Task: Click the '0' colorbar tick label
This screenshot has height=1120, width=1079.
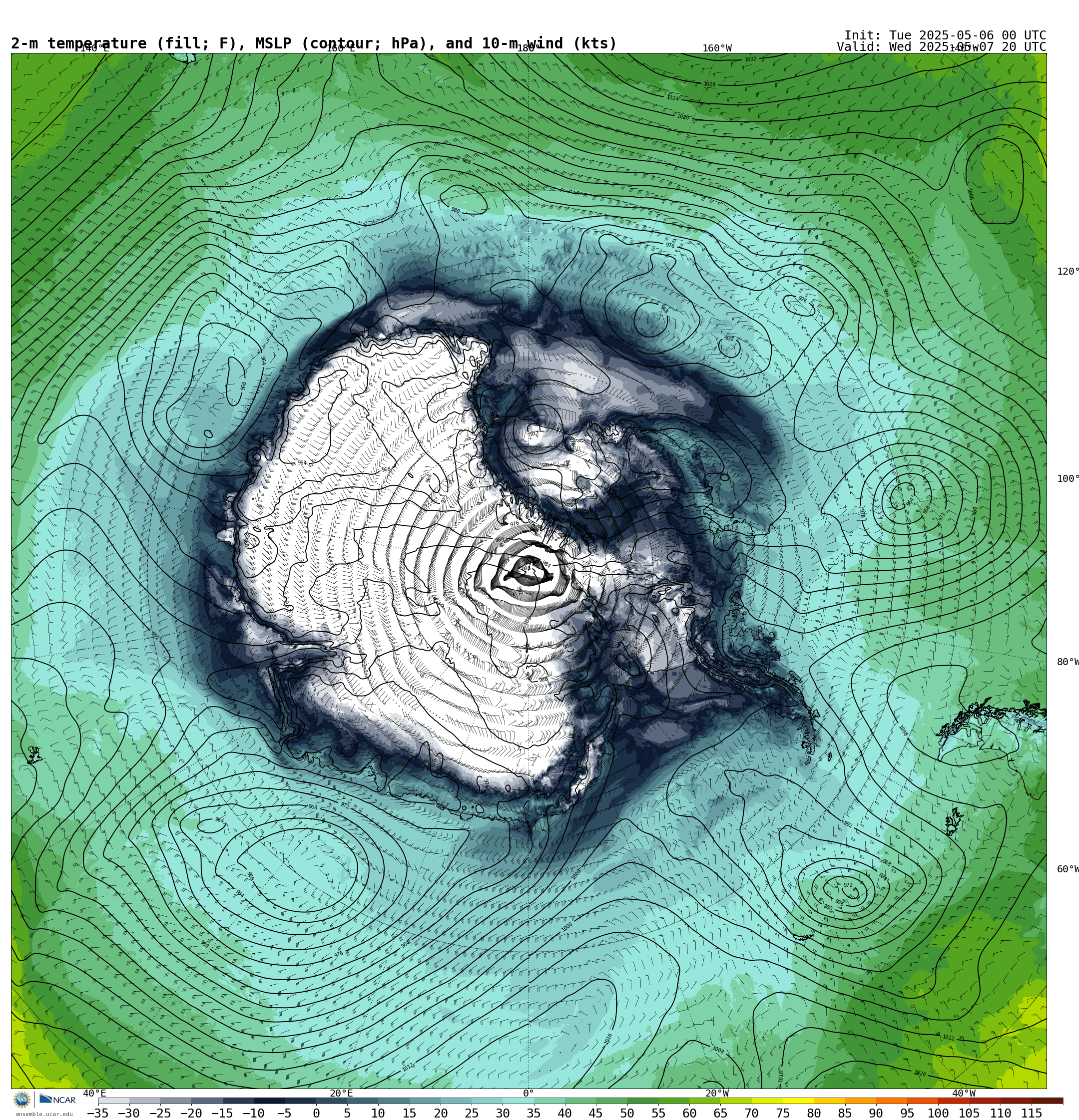Action: point(316,1113)
